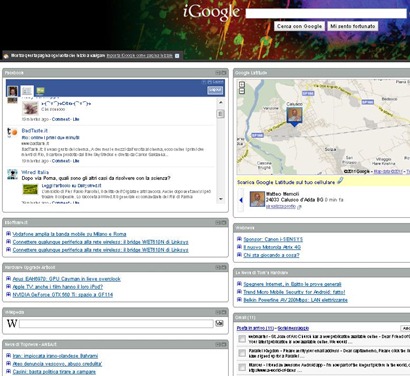The height and width of the screenshot is (376, 410).
Task: Tick the checkbox for the webmaster email
Action: [x=242, y=339]
